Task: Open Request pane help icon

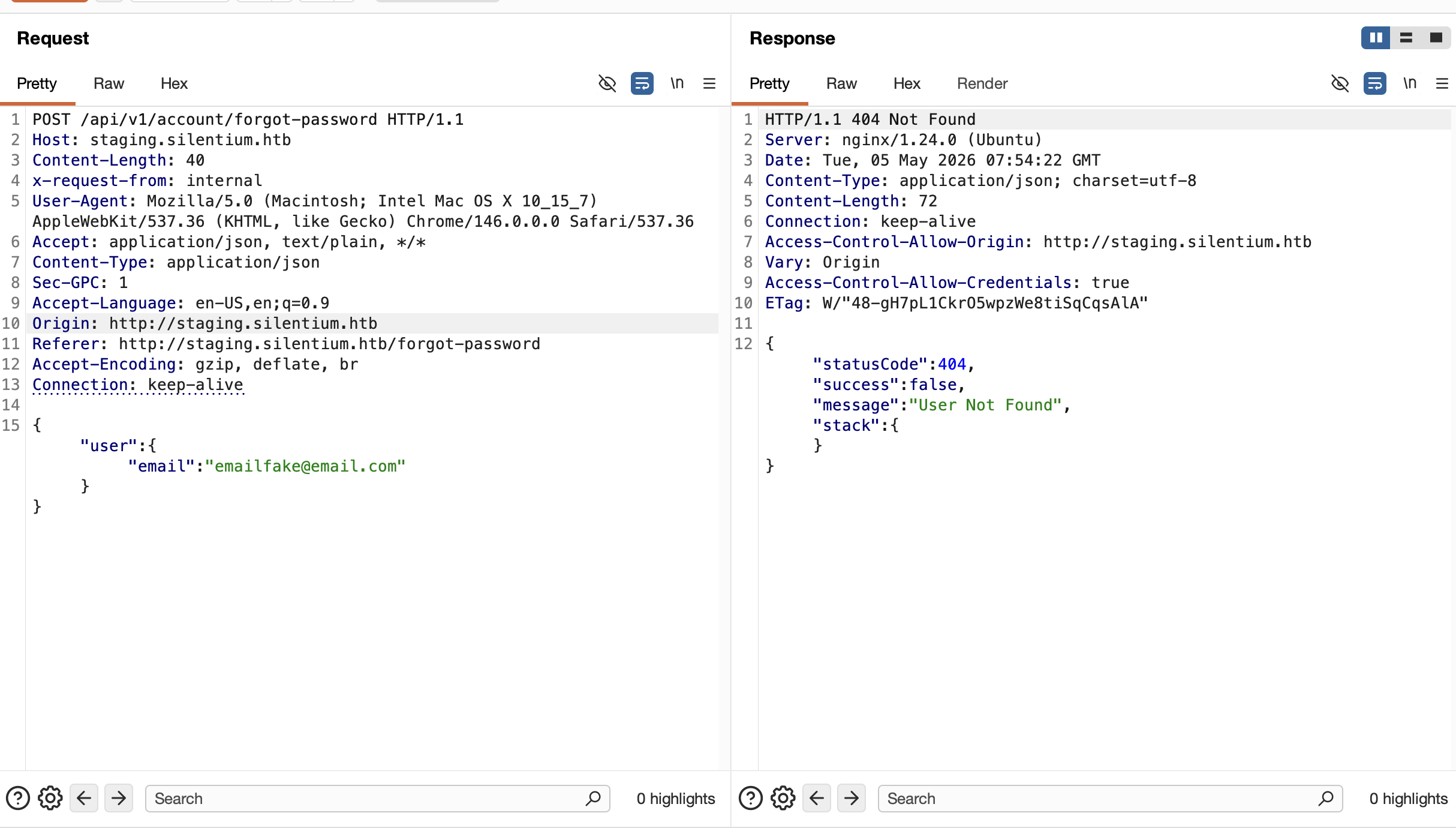Action: 18,799
